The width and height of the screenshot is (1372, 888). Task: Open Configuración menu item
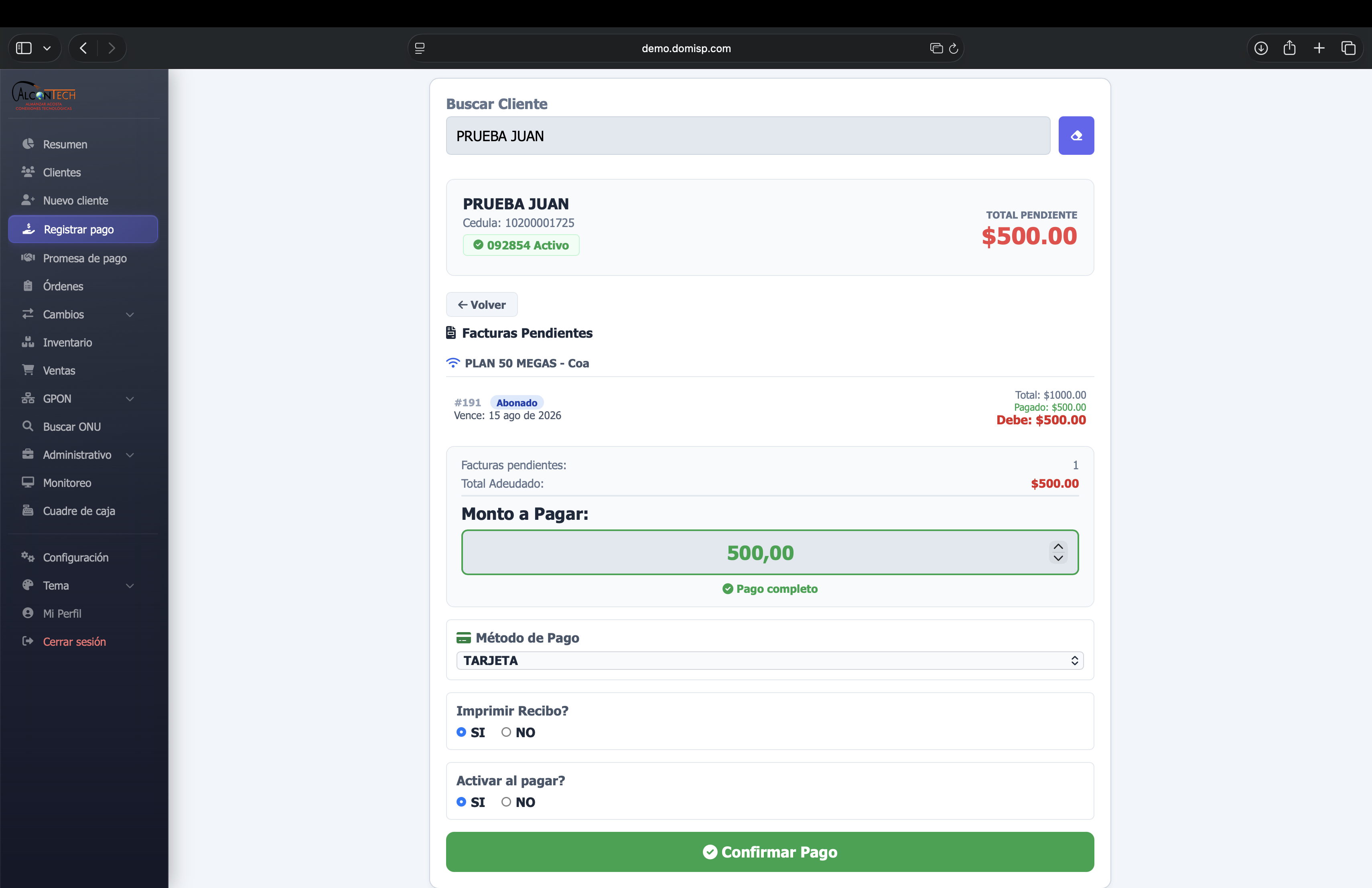coord(83,557)
